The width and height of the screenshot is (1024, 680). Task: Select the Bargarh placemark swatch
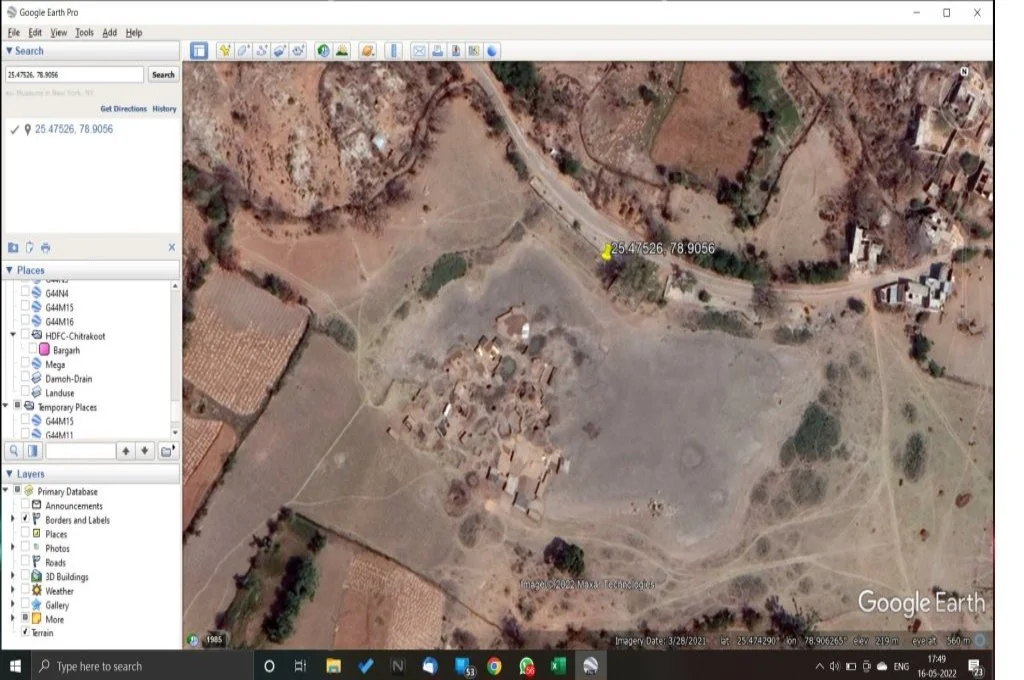tap(45, 349)
